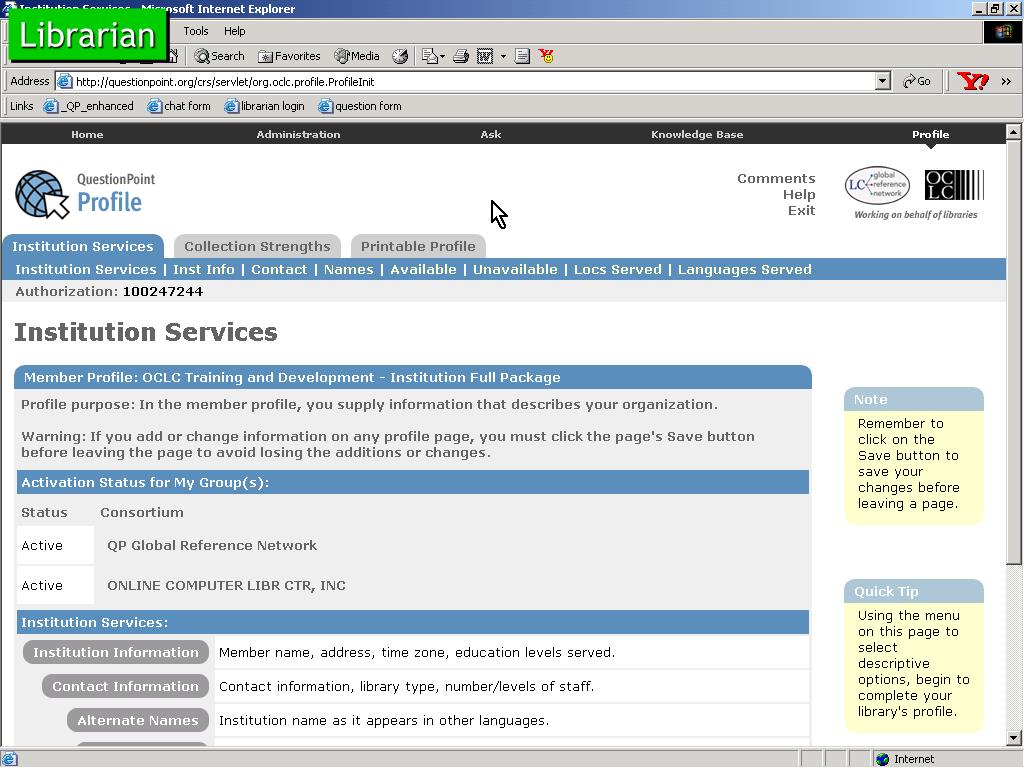Open Knowledge Base in navigation bar
The width and height of the screenshot is (1024, 768).
pos(697,134)
